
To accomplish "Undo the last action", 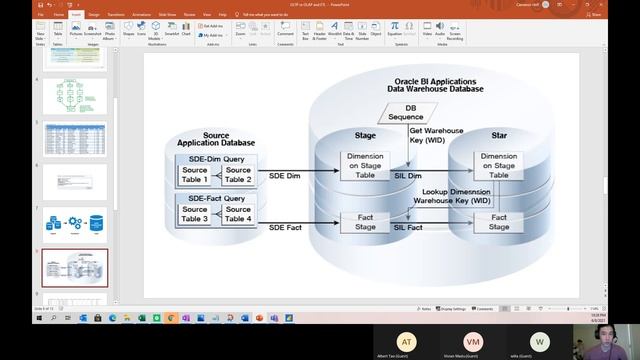I will 49,5.
